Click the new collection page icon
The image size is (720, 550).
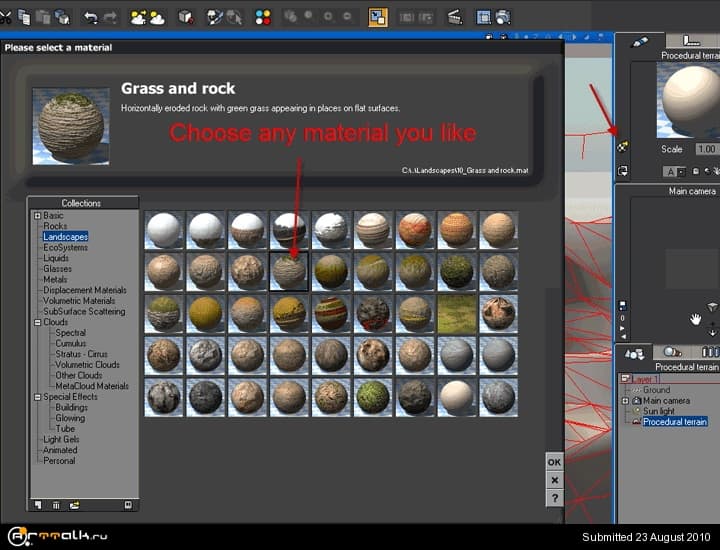click(x=38, y=505)
